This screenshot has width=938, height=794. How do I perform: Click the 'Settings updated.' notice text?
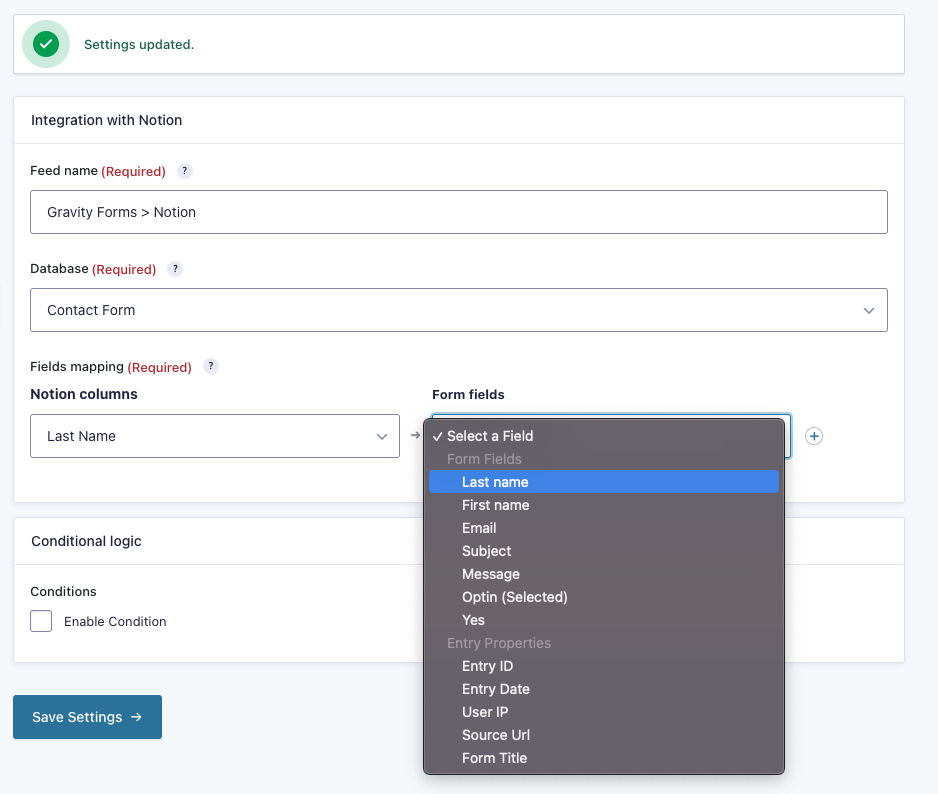click(x=139, y=45)
